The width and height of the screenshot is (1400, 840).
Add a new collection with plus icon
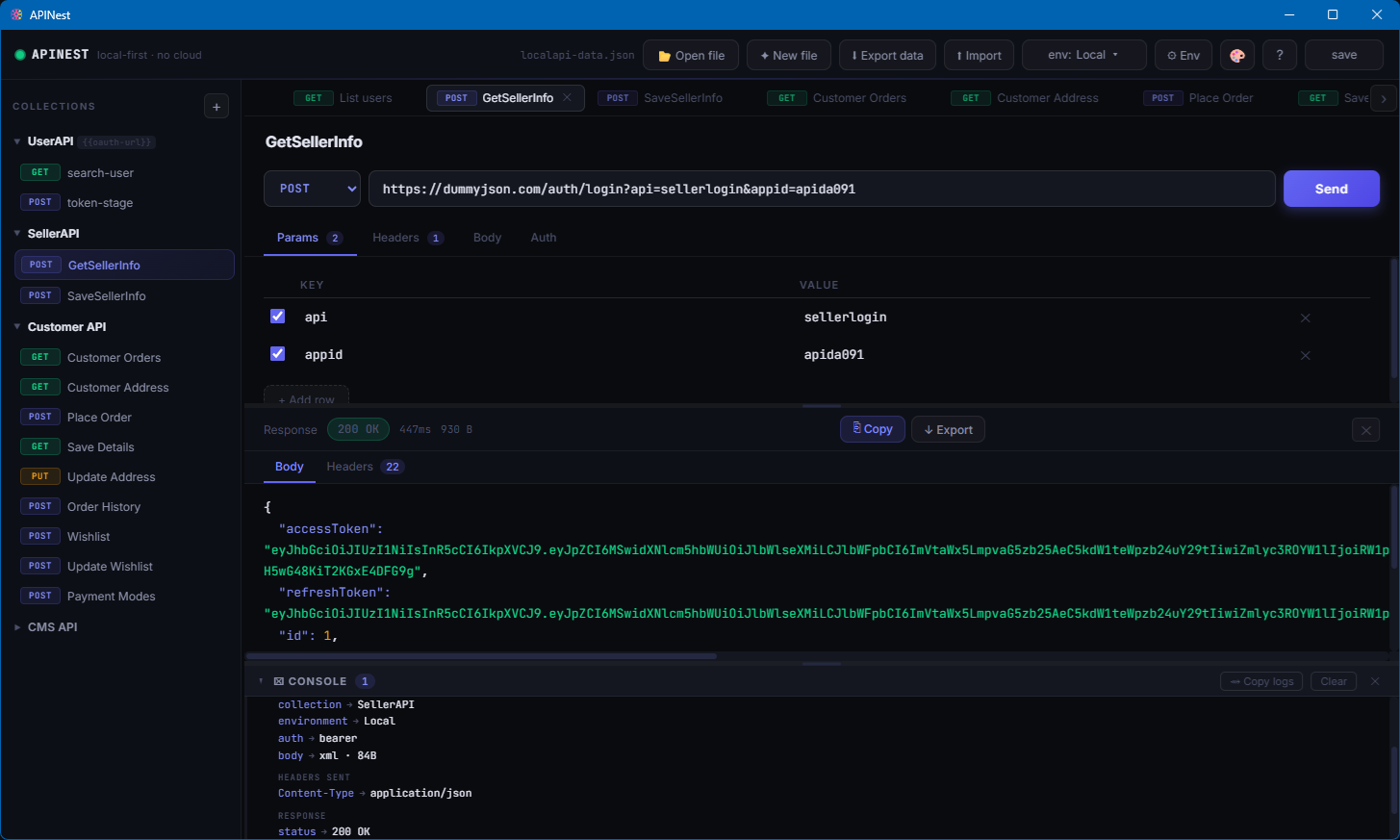point(216,107)
